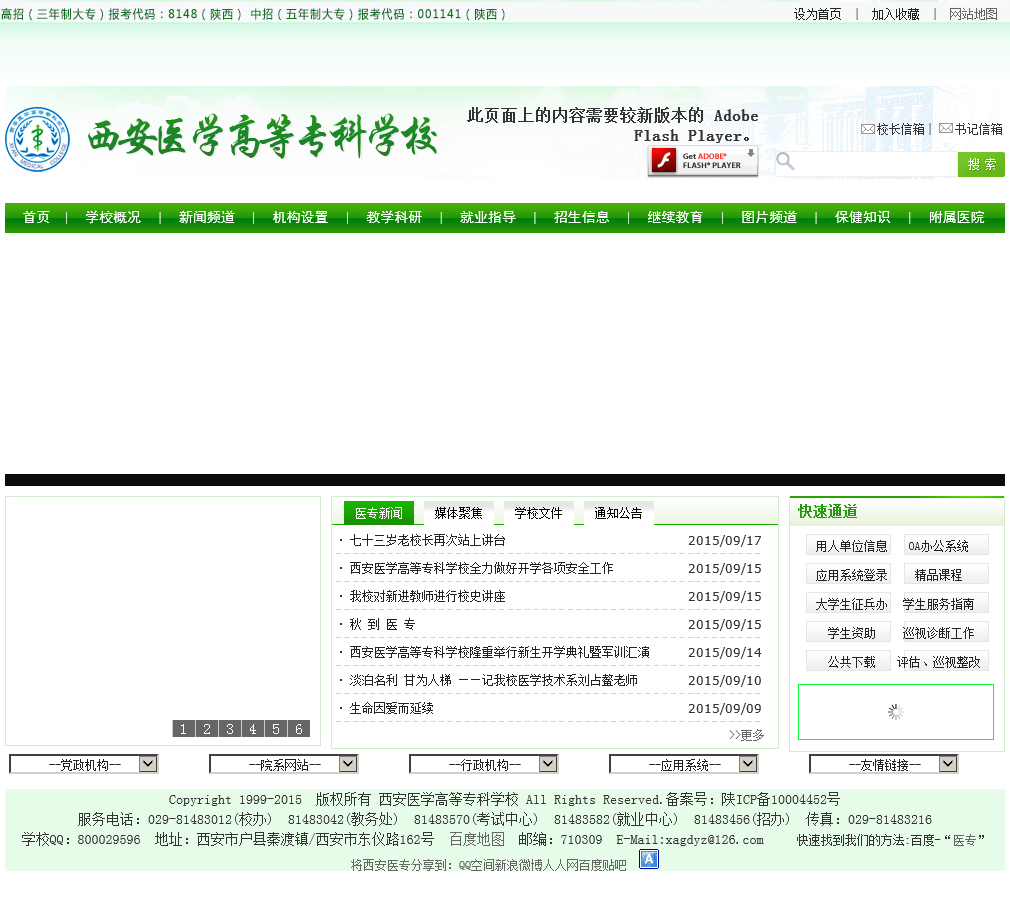This screenshot has height=918, width=1010.
Task: Select slideshow page 4
Action: tap(252, 729)
